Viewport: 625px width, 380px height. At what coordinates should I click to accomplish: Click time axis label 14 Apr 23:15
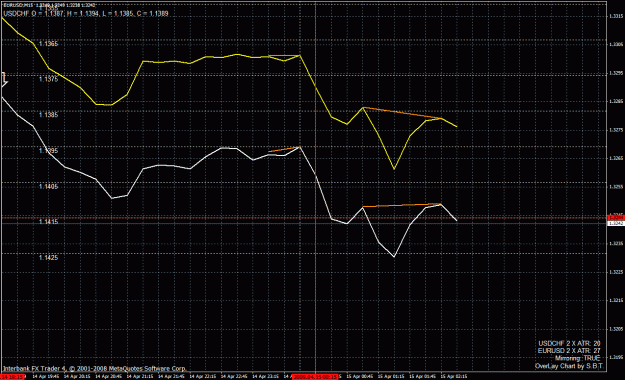(265, 376)
